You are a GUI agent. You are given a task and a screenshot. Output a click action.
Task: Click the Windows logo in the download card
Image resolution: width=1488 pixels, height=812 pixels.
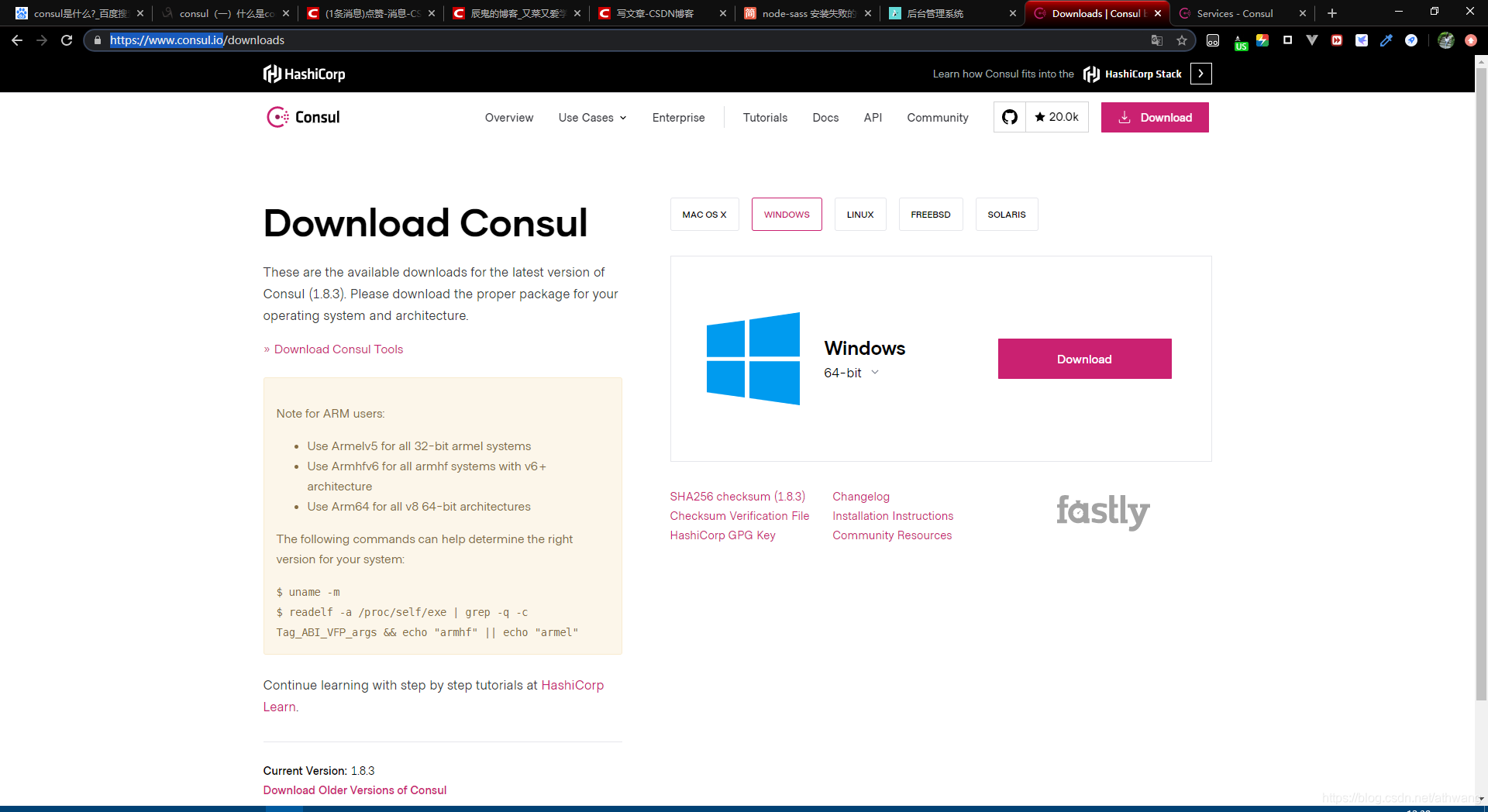tap(753, 359)
